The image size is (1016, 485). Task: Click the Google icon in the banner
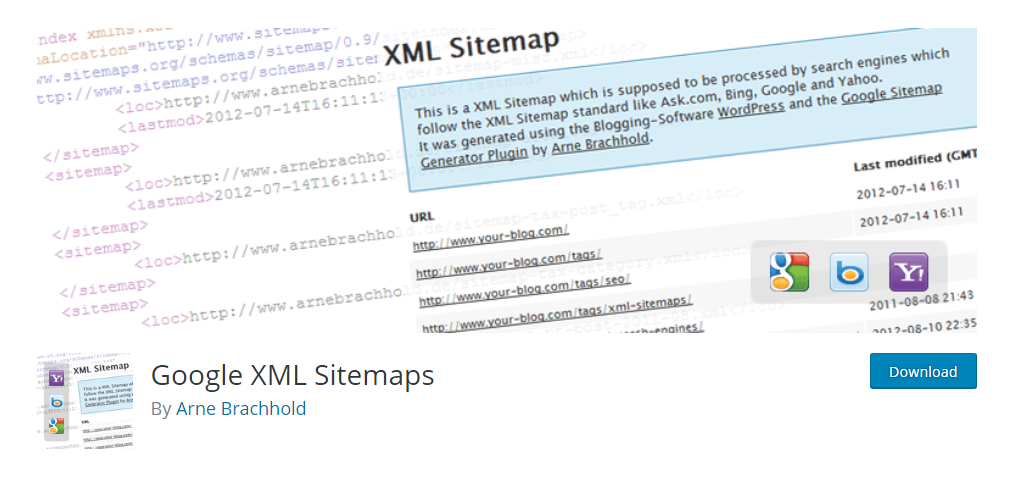(x=789, y=271)
